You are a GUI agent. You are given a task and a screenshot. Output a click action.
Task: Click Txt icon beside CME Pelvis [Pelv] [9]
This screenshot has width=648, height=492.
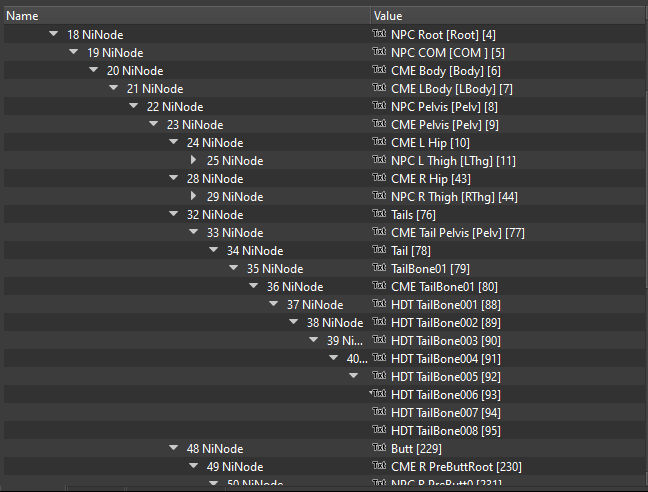click(379, 124)
